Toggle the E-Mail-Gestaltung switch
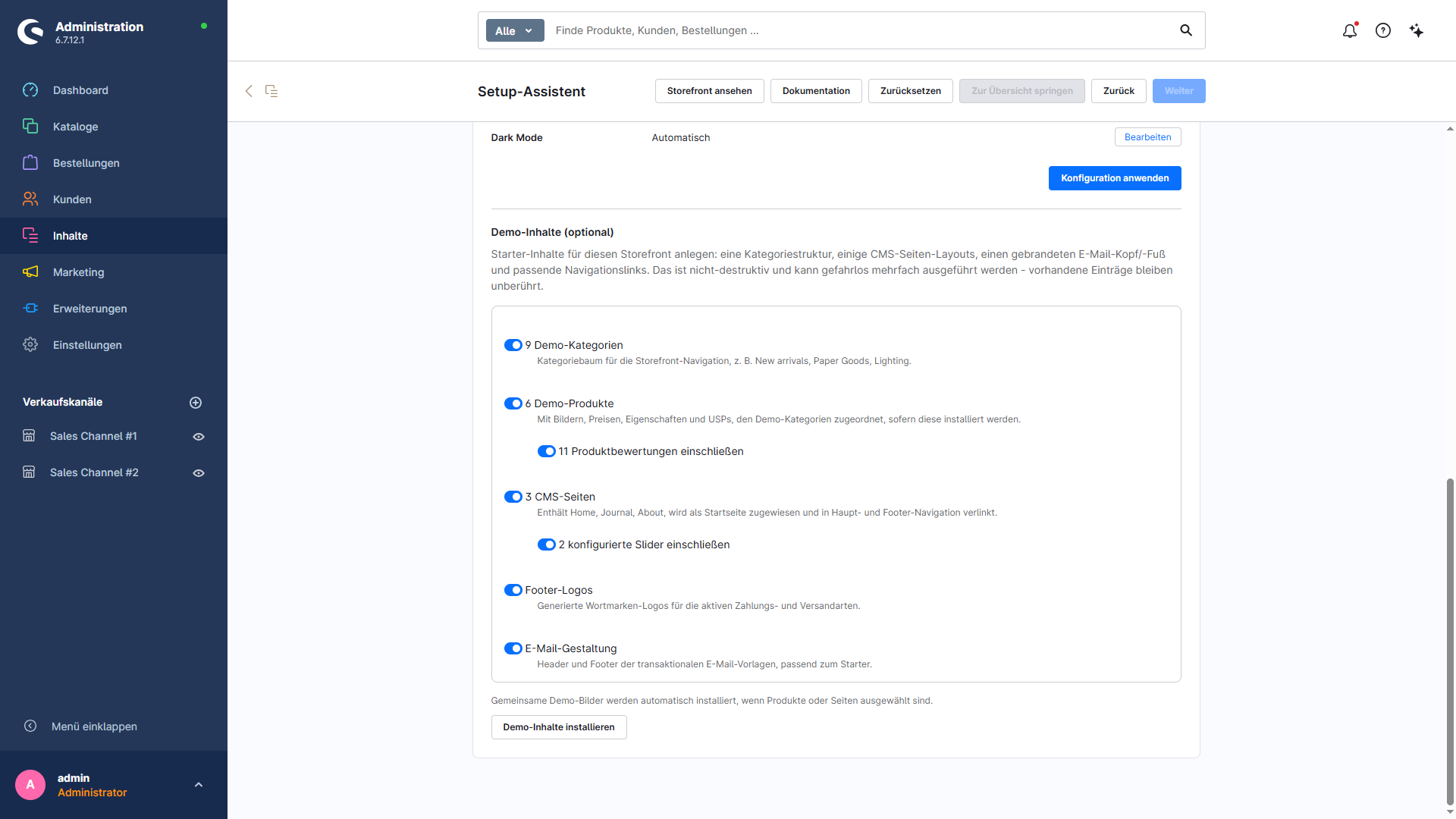This screenshot has height=819, width=1456. (513, 648)
